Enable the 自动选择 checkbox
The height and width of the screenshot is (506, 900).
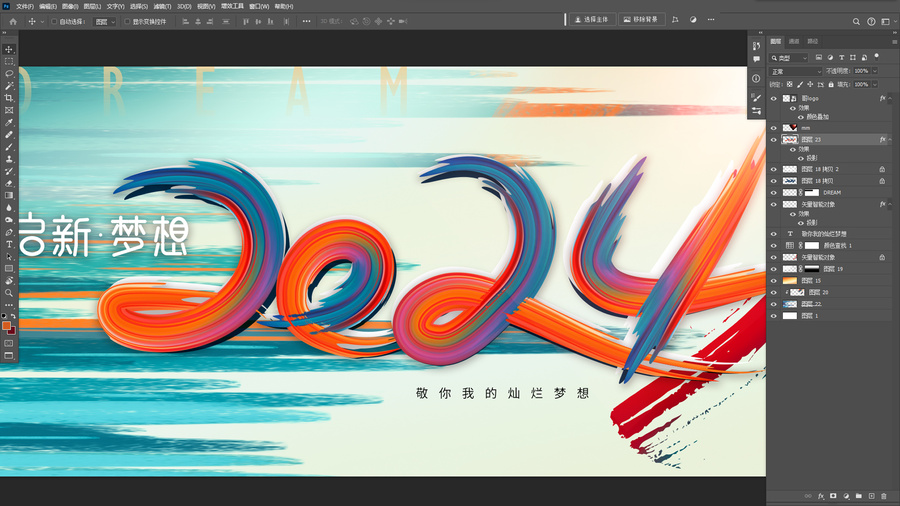(54, 22)
